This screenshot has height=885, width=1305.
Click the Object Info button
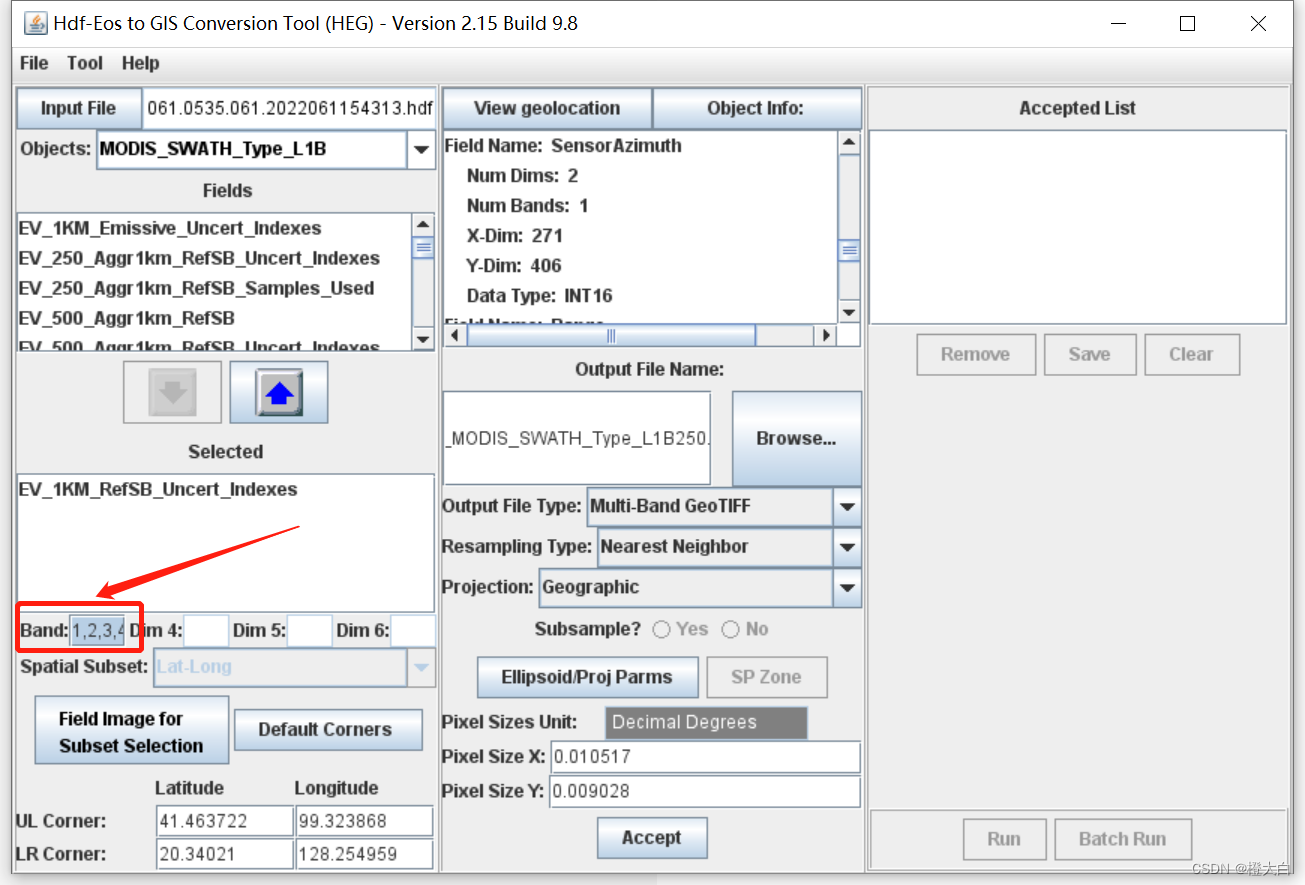tap(756, 108)
